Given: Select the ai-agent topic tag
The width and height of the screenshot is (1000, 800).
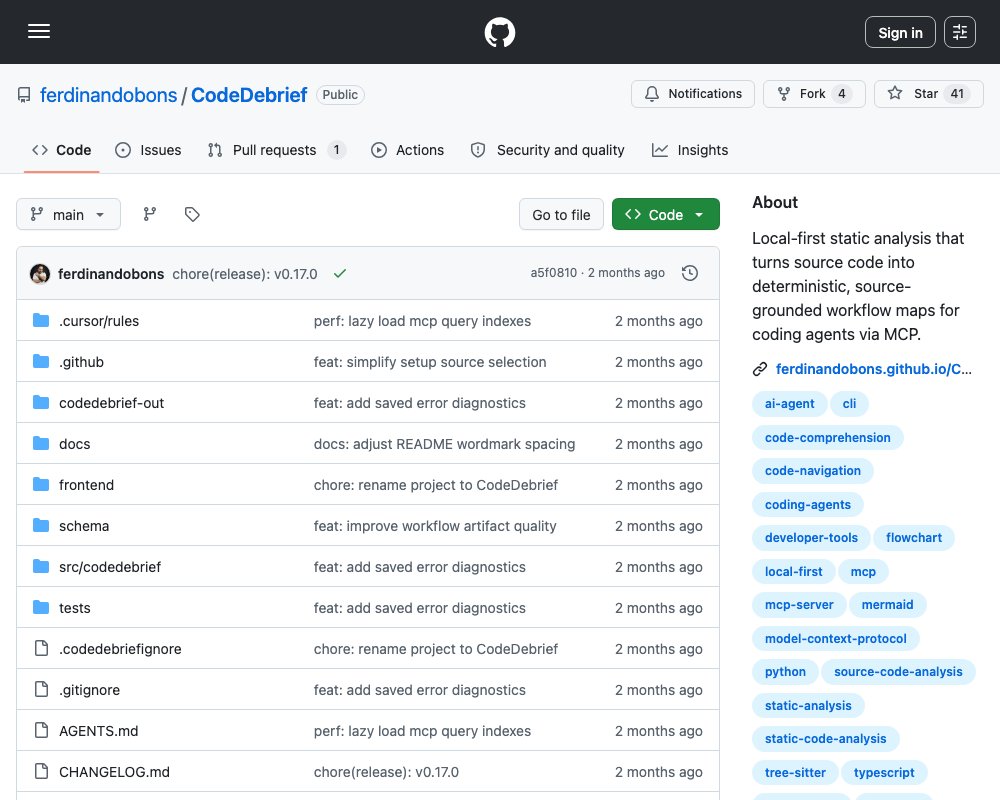Looking at the screenshot, I should [x=790, y=404].
